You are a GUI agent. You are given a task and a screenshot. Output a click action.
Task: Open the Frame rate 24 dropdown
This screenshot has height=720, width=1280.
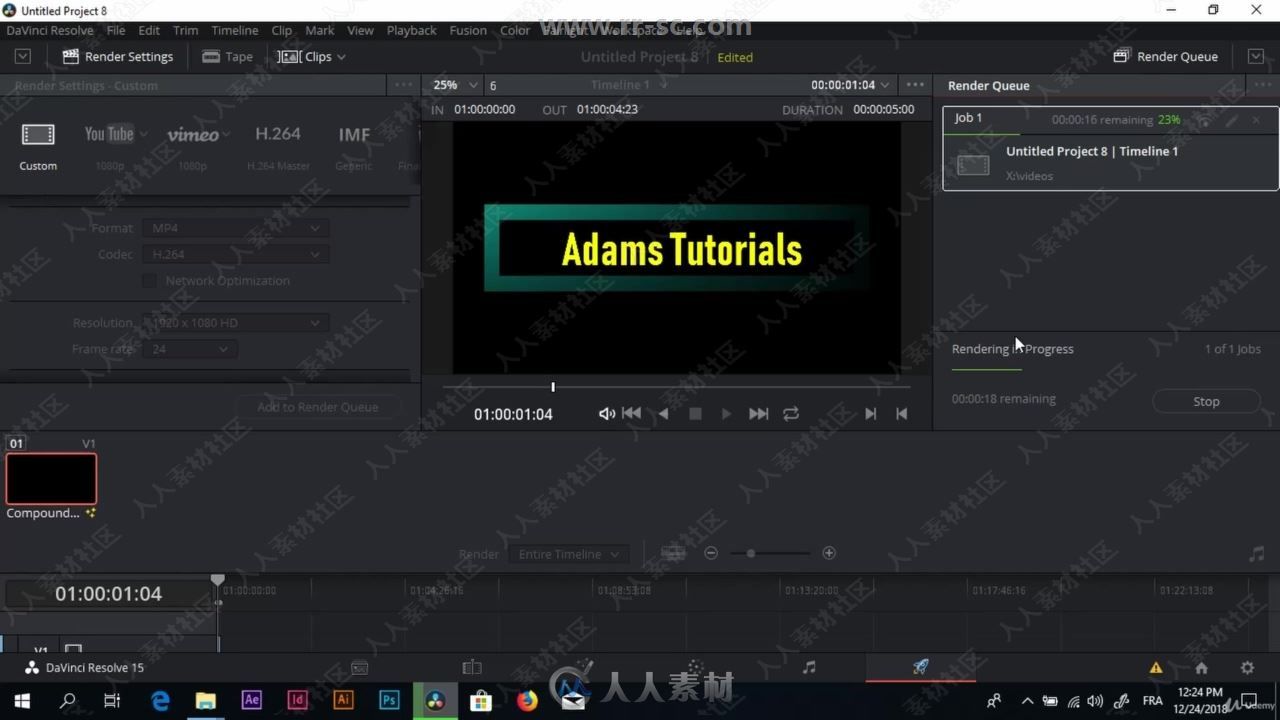click(190, 349)
